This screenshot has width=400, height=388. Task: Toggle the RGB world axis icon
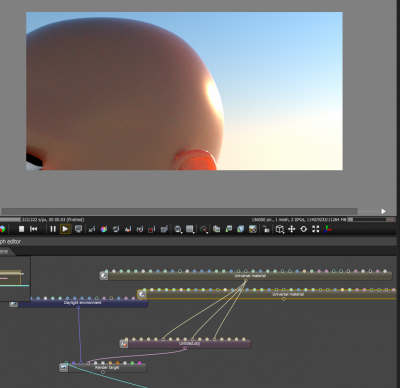click(x=328, y=229)
